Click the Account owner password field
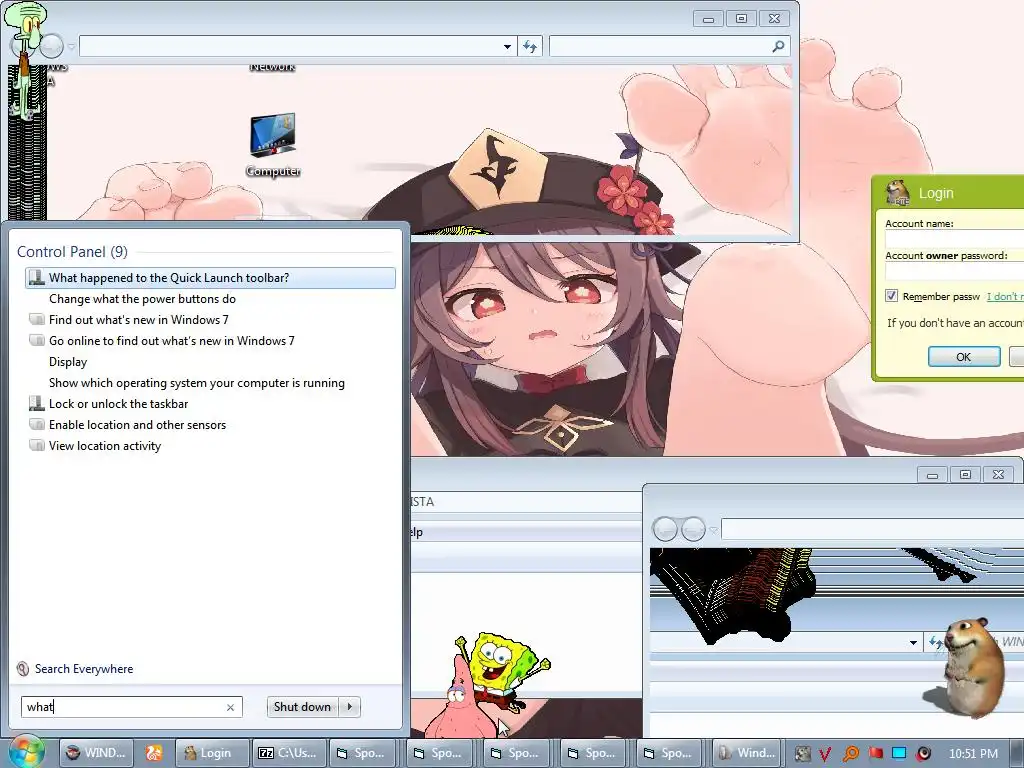Viewport: 1024px width, 768px height. (955, 272)
